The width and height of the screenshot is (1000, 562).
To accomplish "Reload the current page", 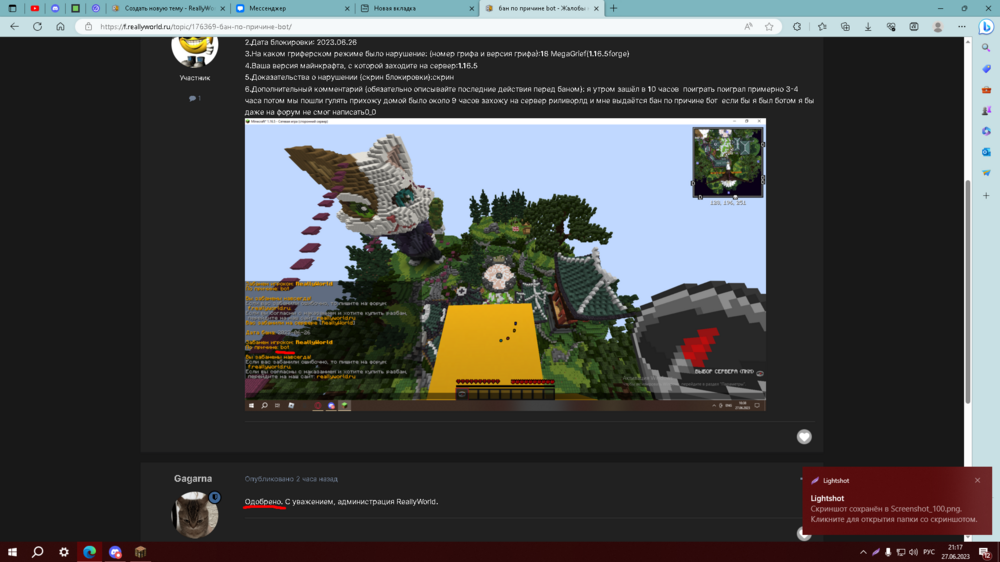I will pyautogui.click(x=38, y=27).
